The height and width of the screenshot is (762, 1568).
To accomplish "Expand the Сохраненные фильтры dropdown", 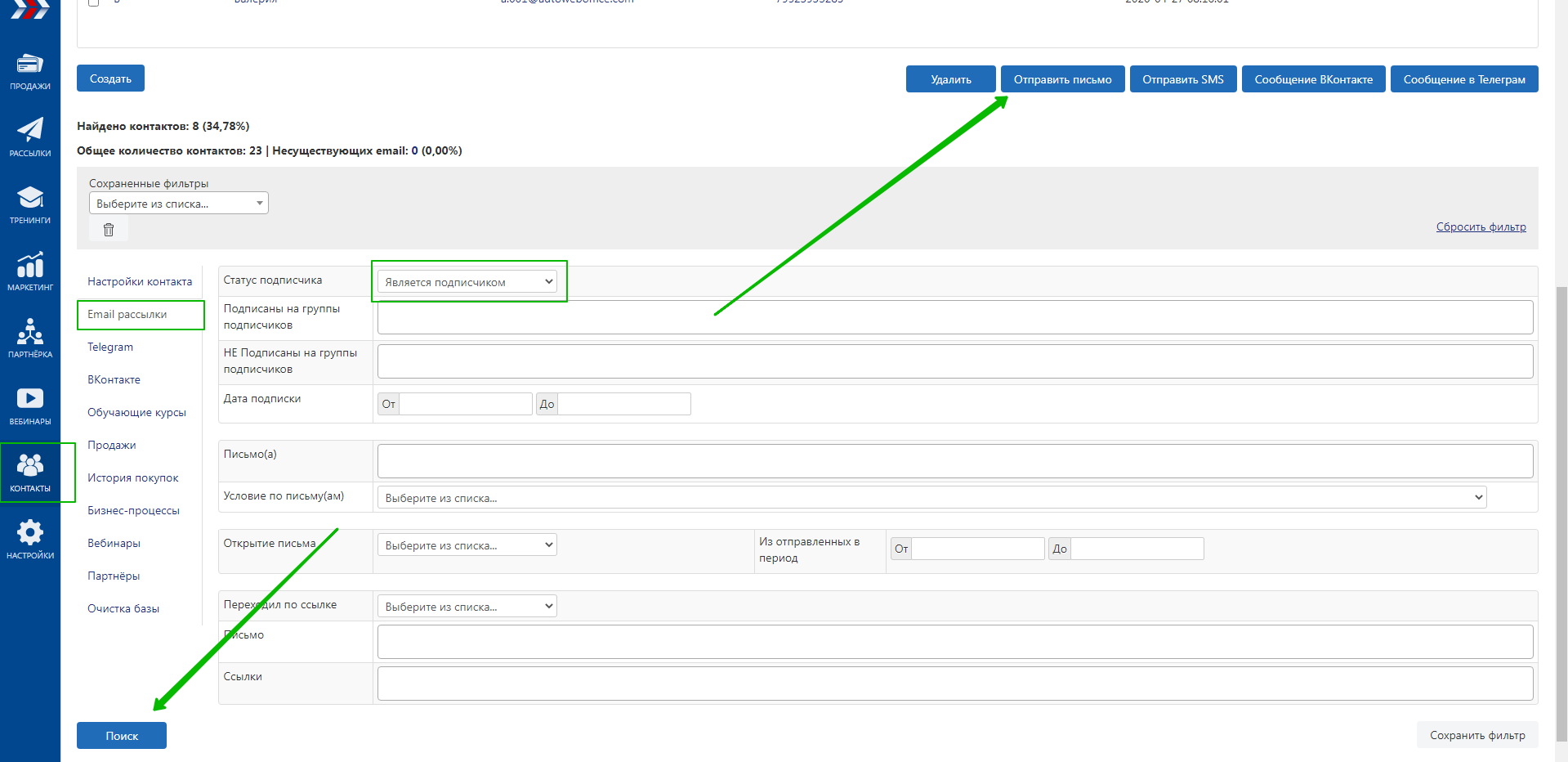I will [x=178, y=204].
